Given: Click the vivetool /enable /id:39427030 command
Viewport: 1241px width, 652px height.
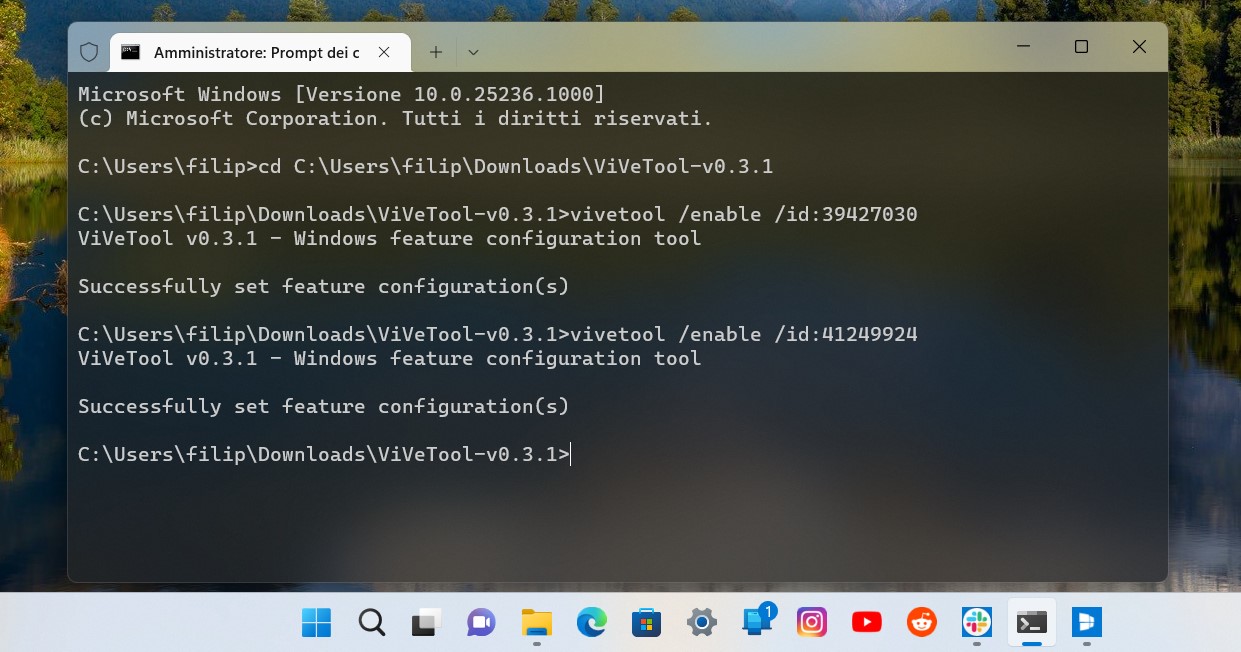Looking at the screenshot, I should click(x=498, y=214).
